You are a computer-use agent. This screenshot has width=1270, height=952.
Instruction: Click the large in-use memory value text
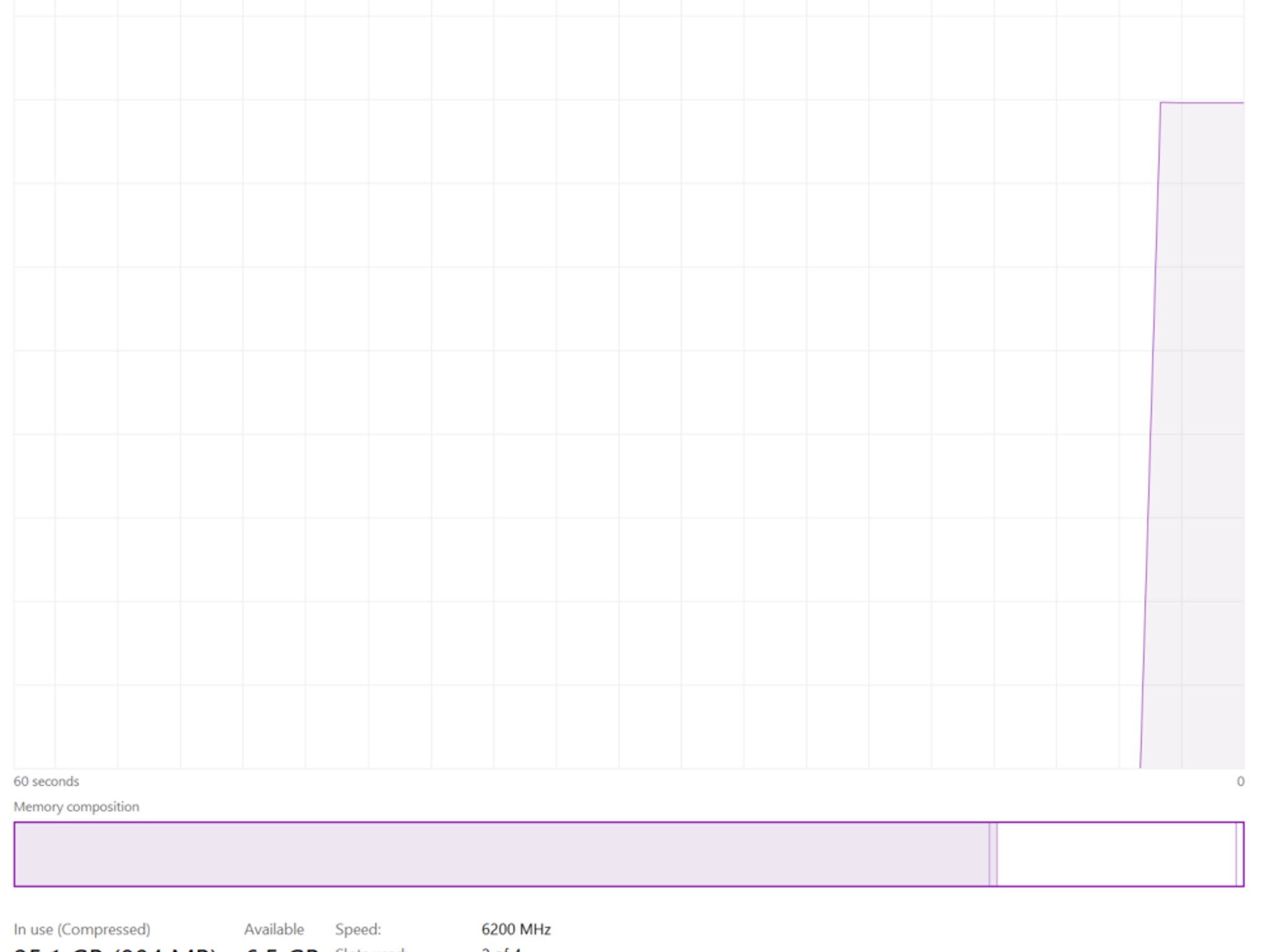click(x=115, y=949)
